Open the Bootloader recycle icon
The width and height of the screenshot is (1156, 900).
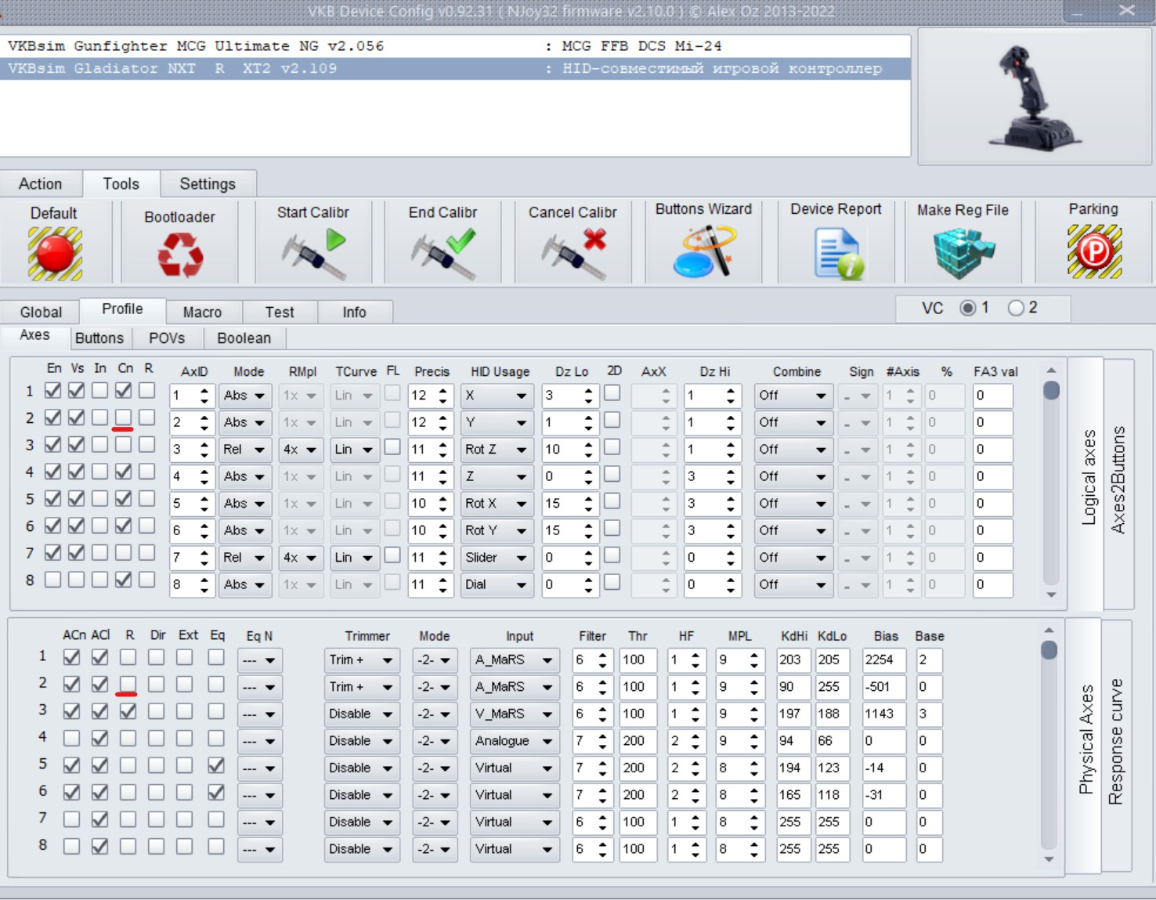pos(180,255)
